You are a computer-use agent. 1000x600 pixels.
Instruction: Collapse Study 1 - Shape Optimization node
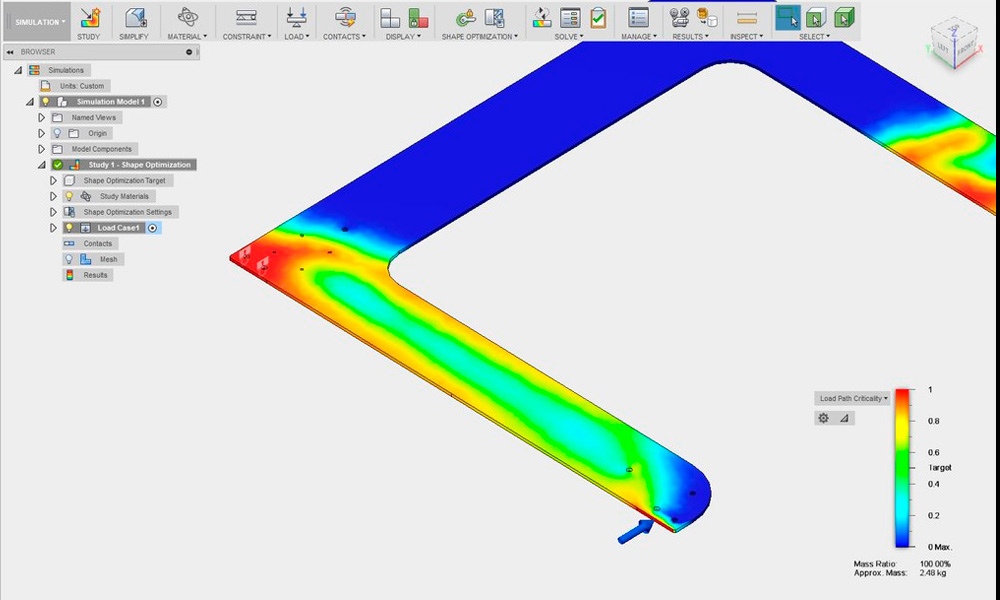tap(42, 165)
